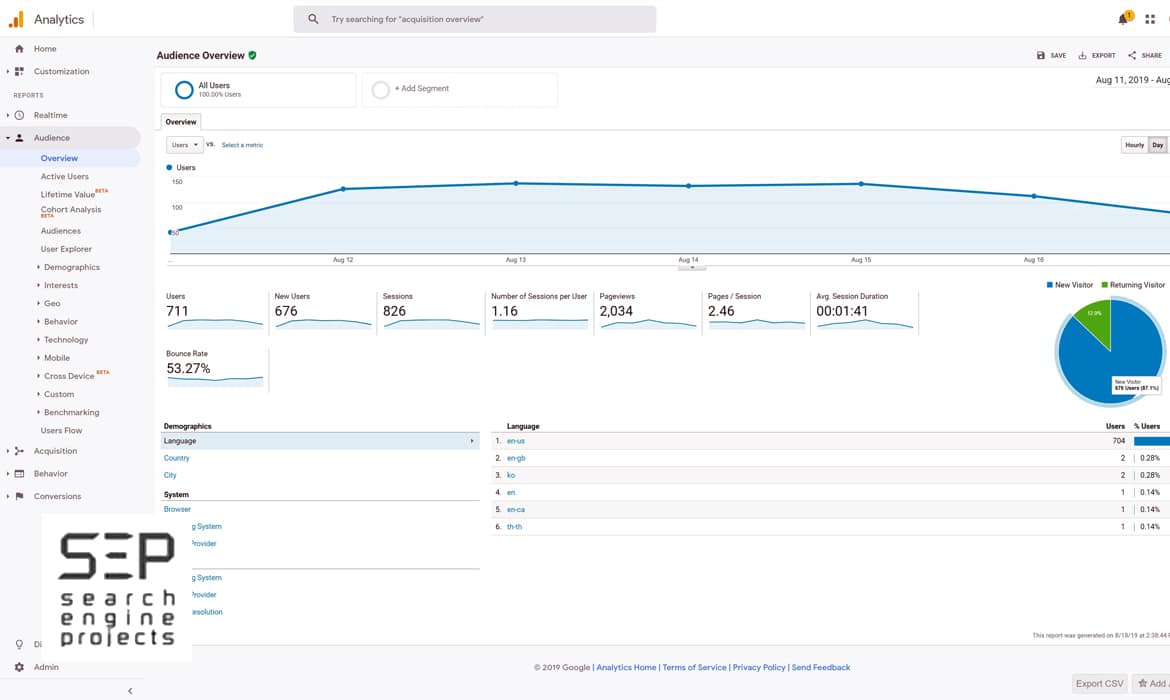Open the notifications bell
Viewport: 1170px width, 700px height.
coord(1123,19)
